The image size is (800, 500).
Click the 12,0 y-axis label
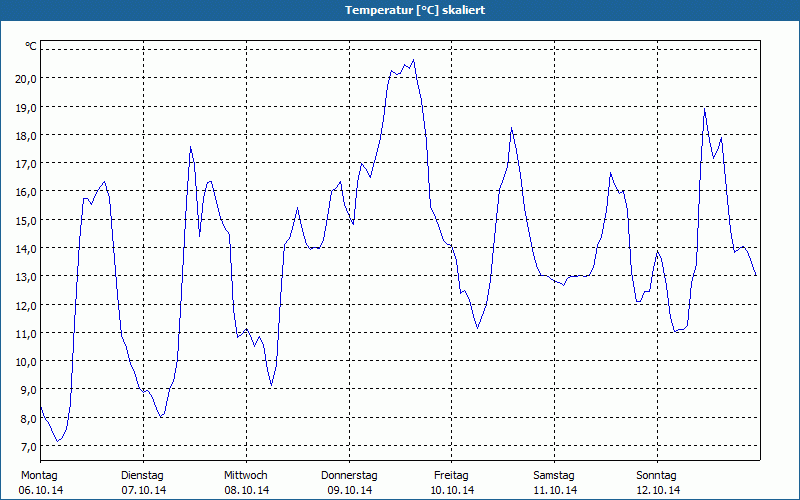coord(27,305)
